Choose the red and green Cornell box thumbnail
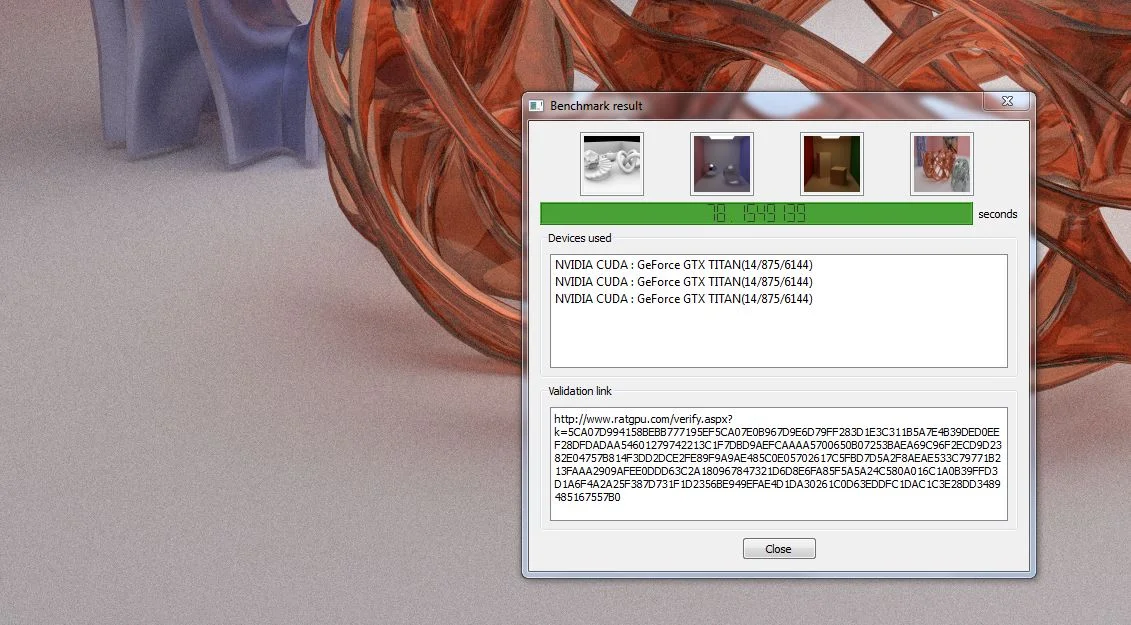Viewport: 1131px width, 625px height. tap(832, 164)
